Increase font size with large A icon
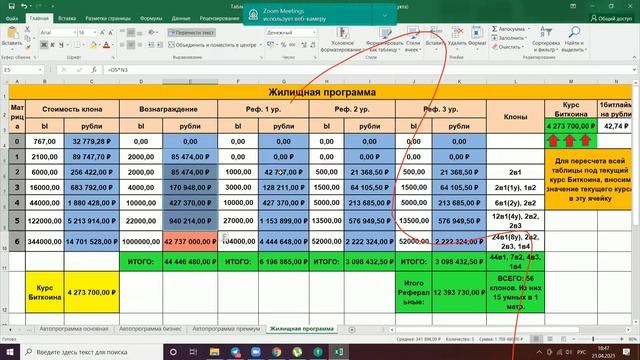 point(102,32)
